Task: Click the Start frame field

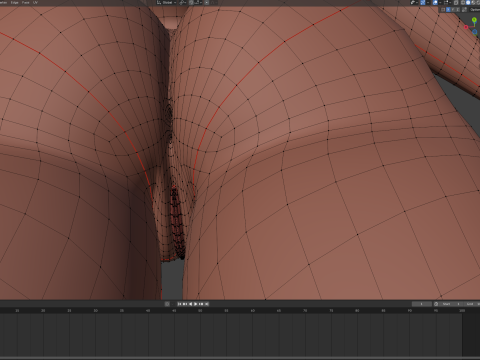Action: tap(451, 304)
